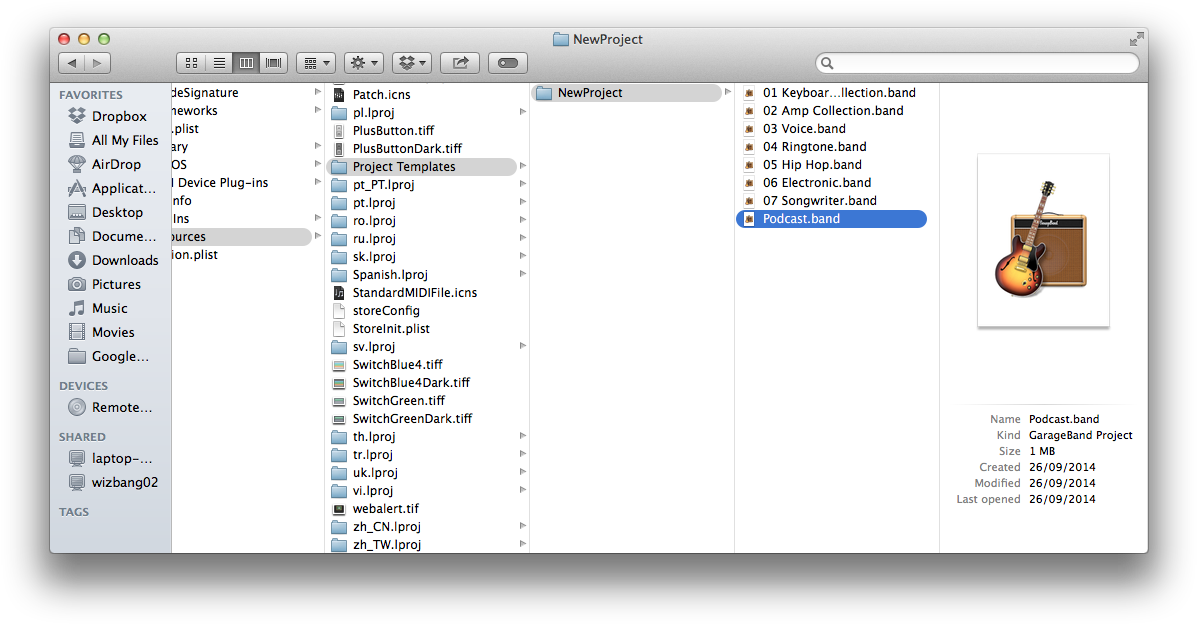The height and width of the screenshot is (624, 1197).
Task: Switch to Cover Flow view
Action: (x=273, y=63)
